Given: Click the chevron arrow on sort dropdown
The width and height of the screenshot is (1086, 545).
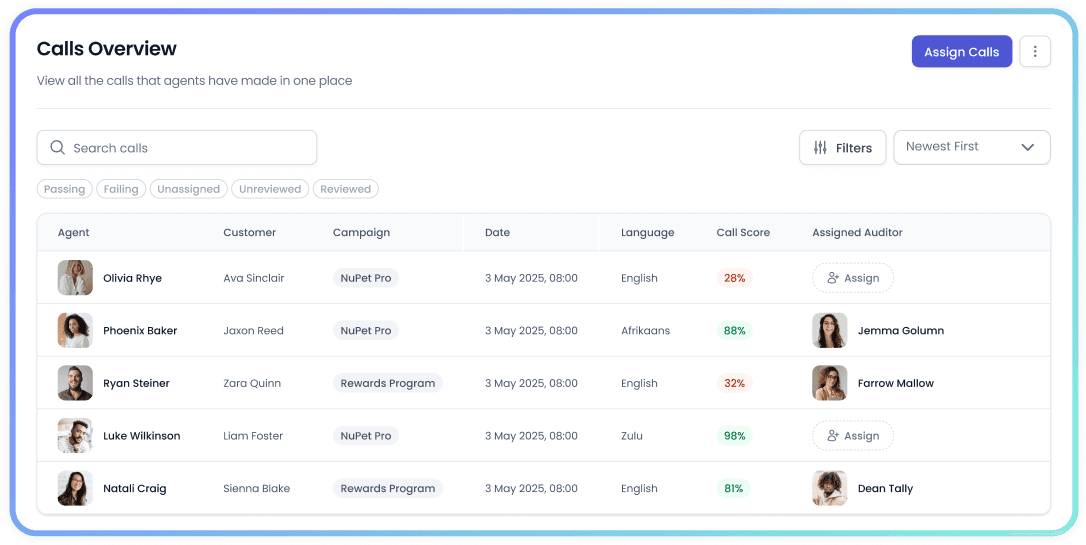Looking at the screenshot, I should click(x=1027, y=147).
